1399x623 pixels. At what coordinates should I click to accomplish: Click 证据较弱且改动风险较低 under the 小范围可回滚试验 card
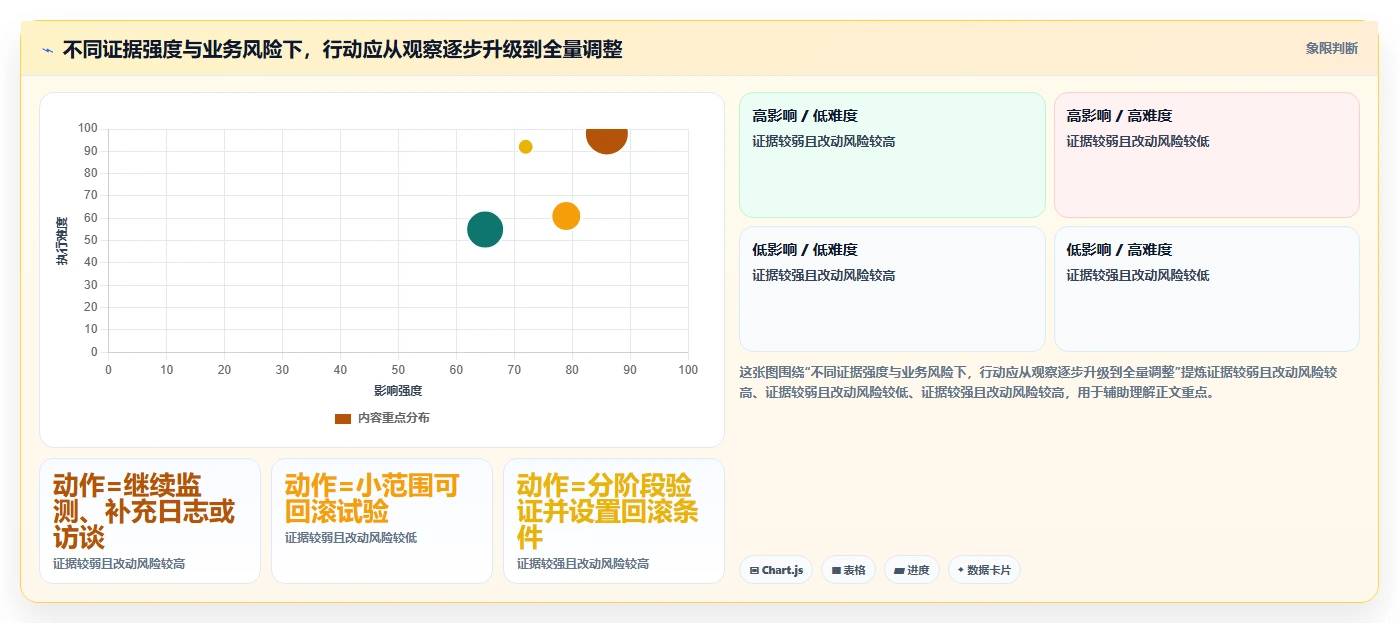(x=351, y=538)
